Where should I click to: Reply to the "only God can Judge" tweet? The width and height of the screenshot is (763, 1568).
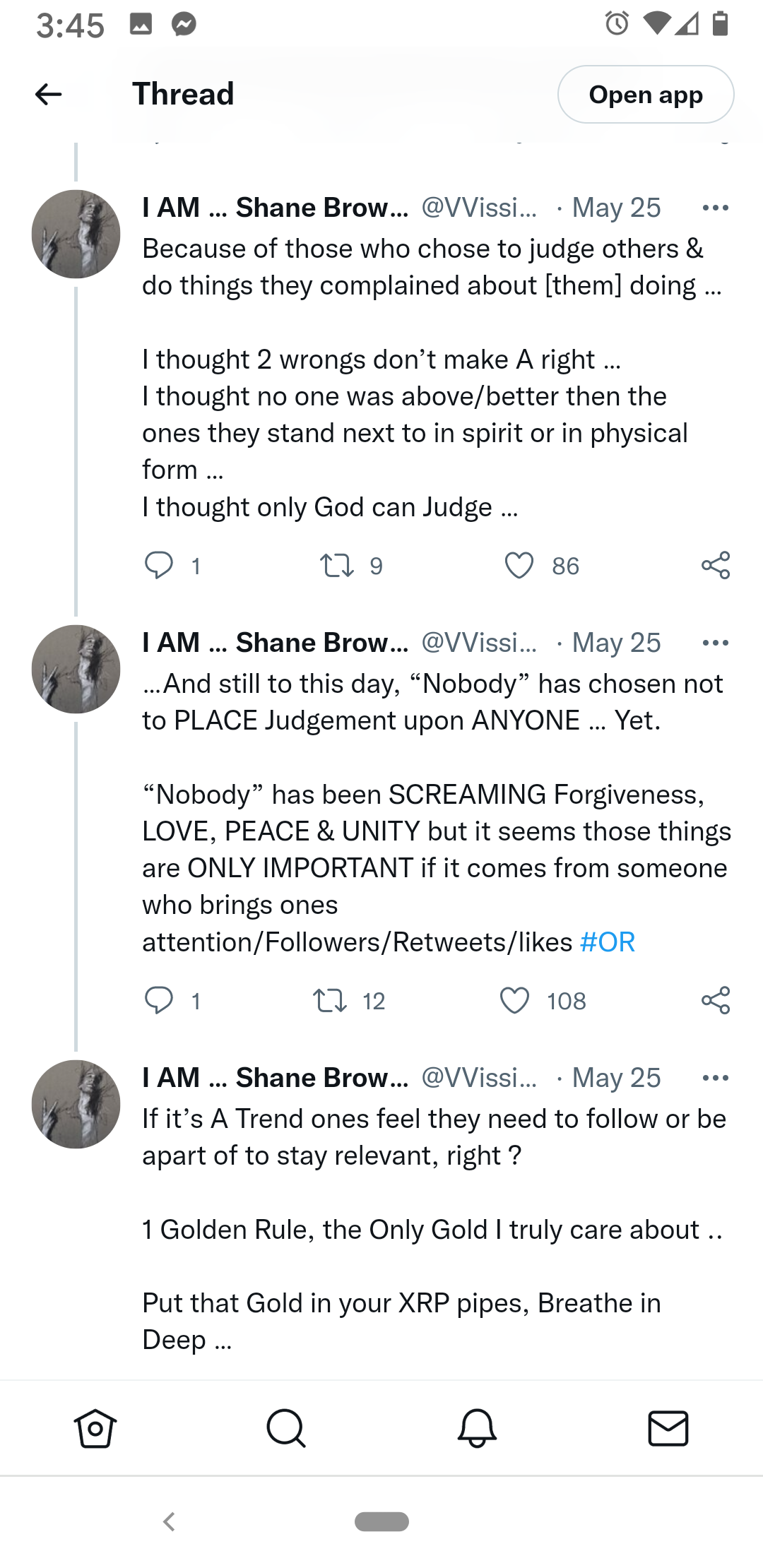159,565
